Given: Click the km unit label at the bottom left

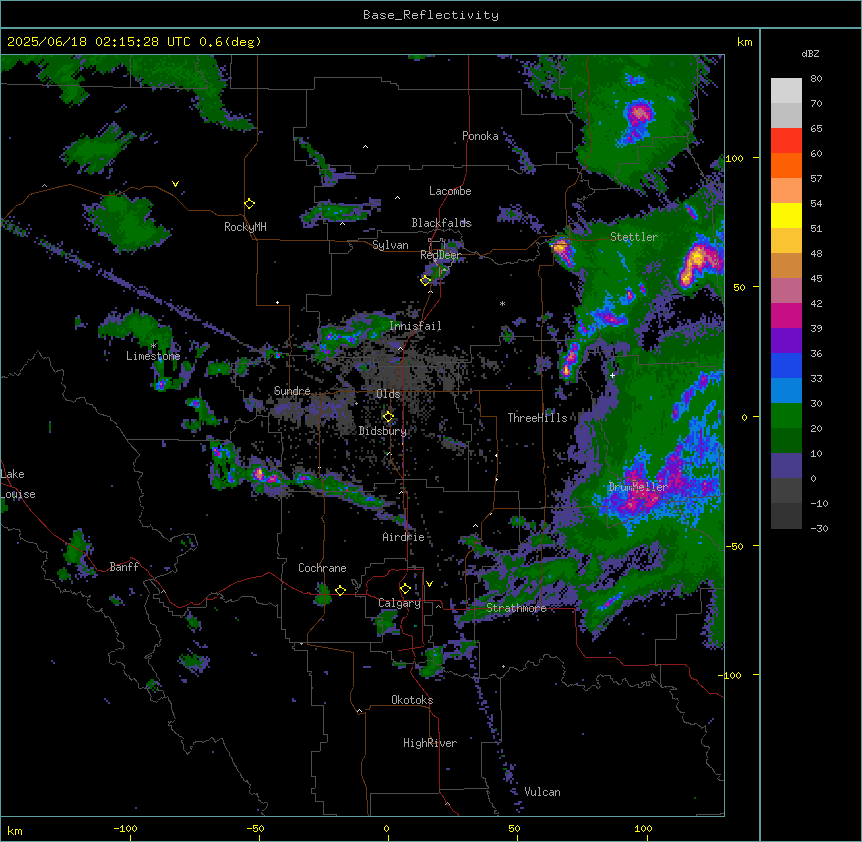Looking at the screenshot, I should coord(15,830).
